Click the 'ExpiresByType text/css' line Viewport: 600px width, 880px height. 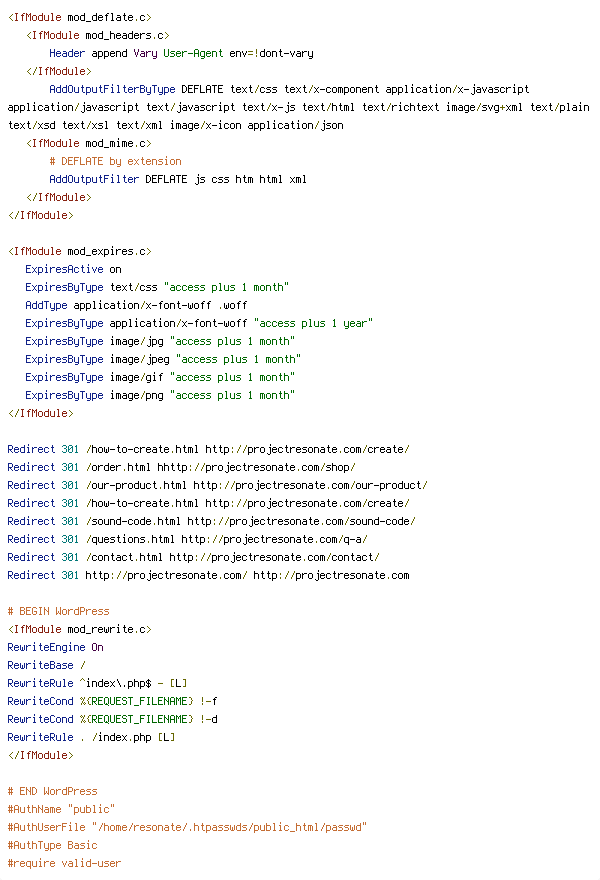pyautogui.click(x=157, y=287)
